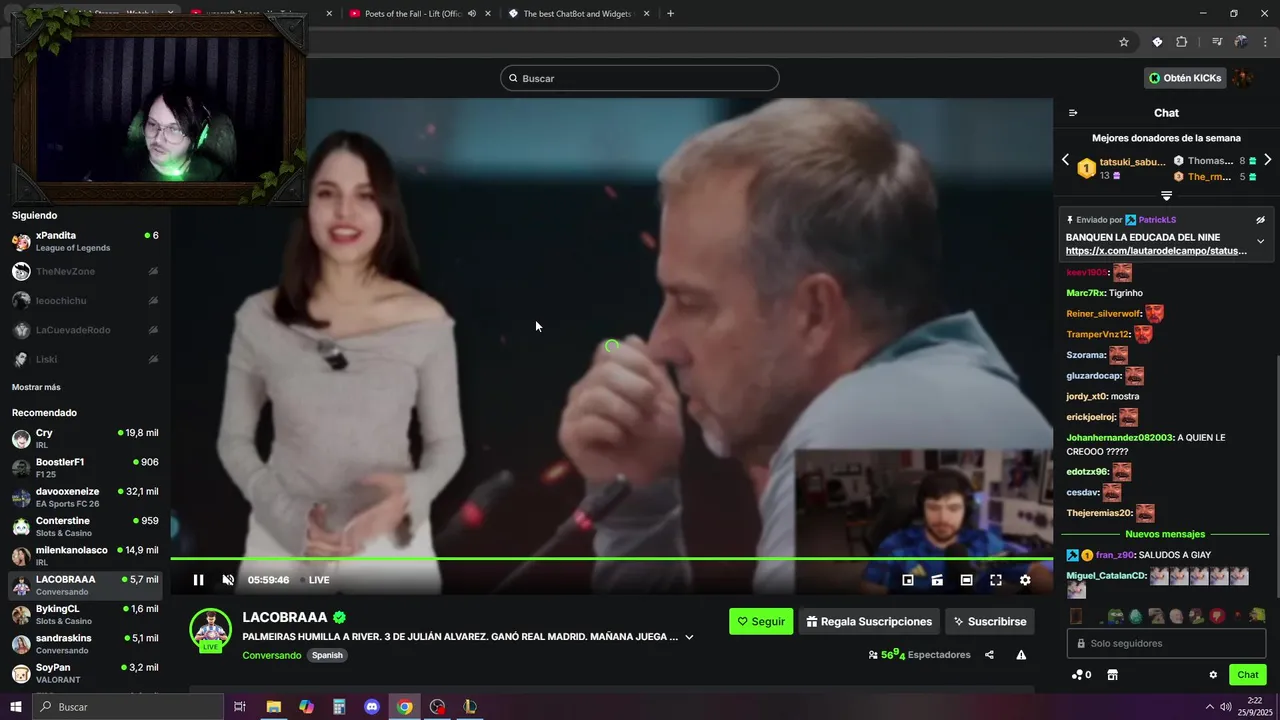The image size is (1280, 720).
Task: Open TheNevZone channel in sidebar
Action: [85, 271]
